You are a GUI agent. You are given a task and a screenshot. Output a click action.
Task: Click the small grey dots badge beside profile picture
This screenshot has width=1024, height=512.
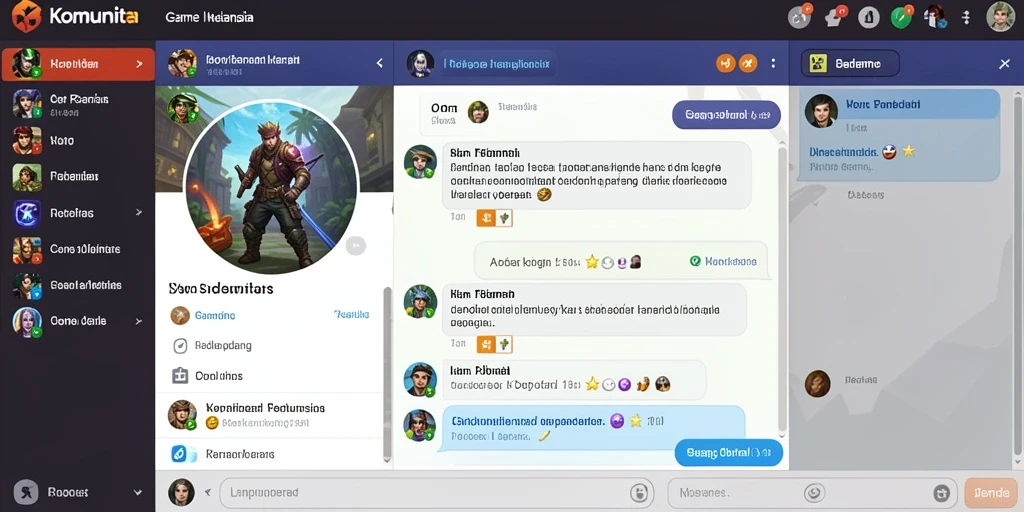click(x=356, y=246)
